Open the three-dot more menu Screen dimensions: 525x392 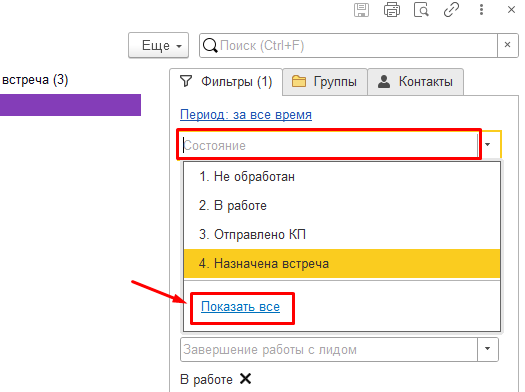click(481, 10)
